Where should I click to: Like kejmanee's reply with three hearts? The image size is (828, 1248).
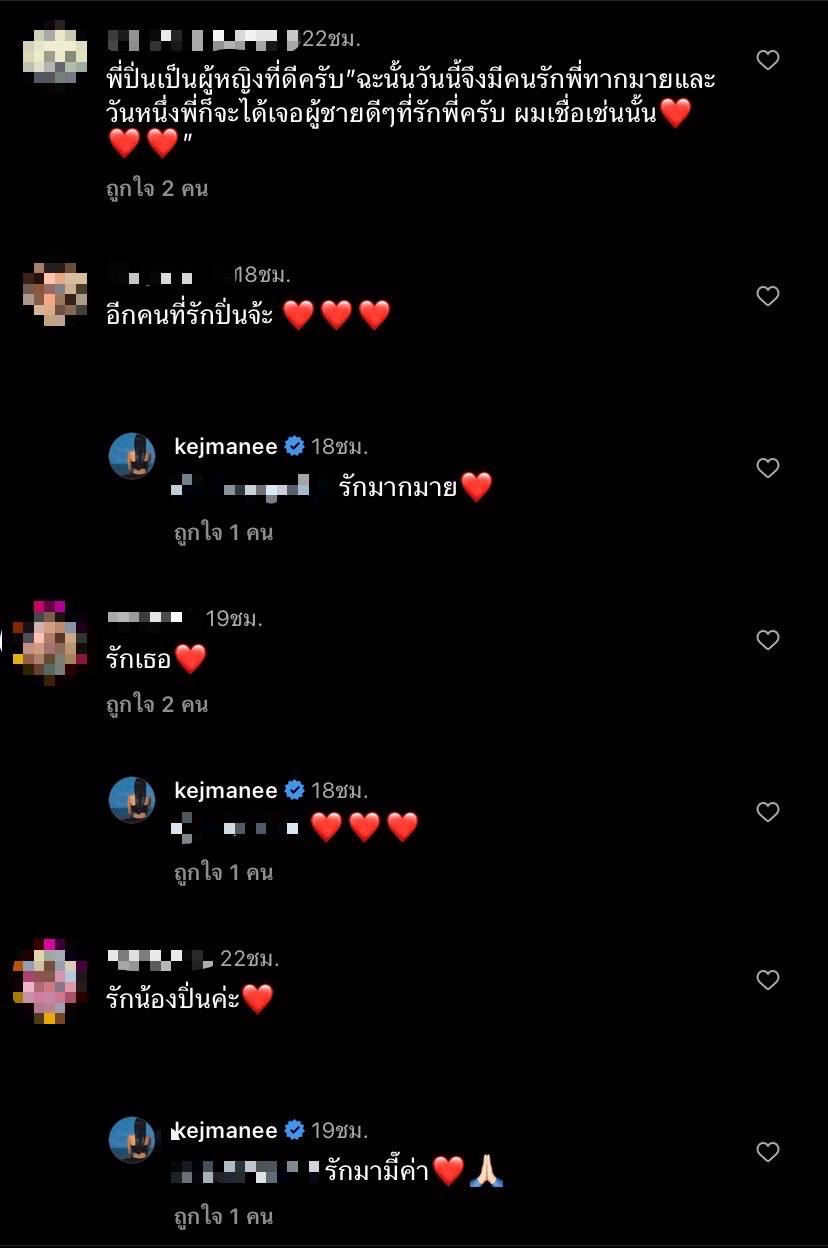(x=768, y=812)
